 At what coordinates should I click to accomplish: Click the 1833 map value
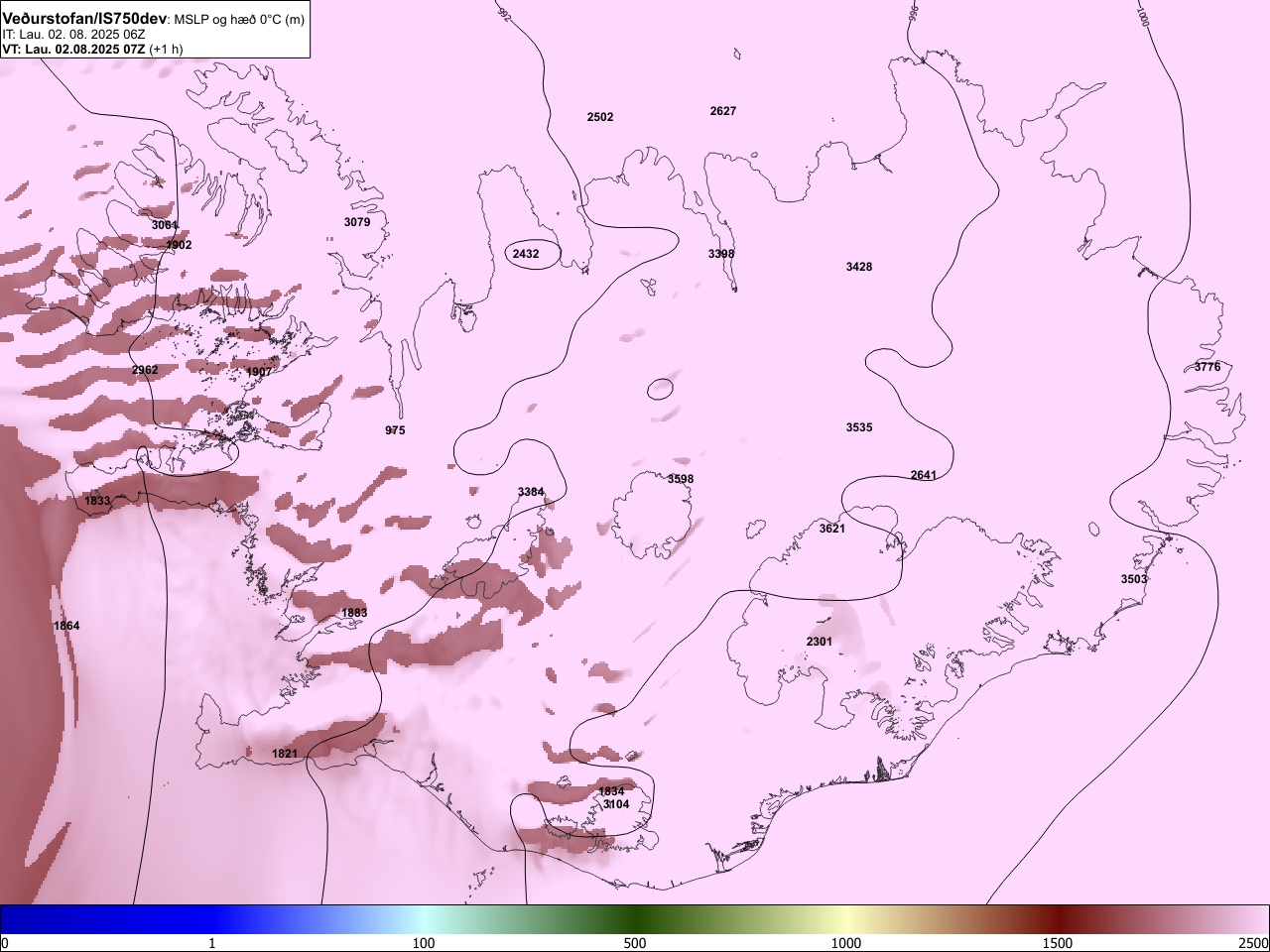[x=97, y=501]
